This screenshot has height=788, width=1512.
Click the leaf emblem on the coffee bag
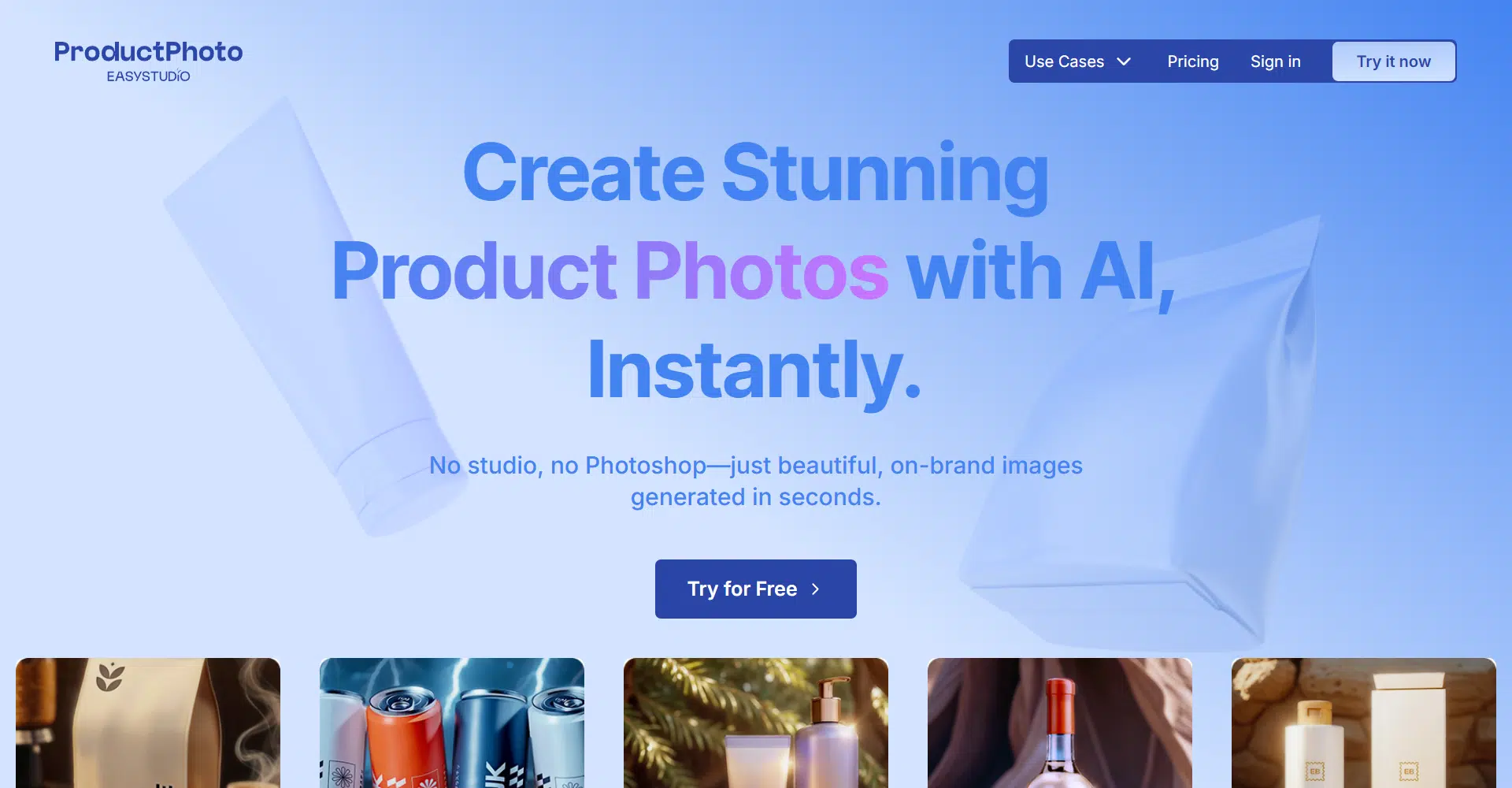click(110, 677)
